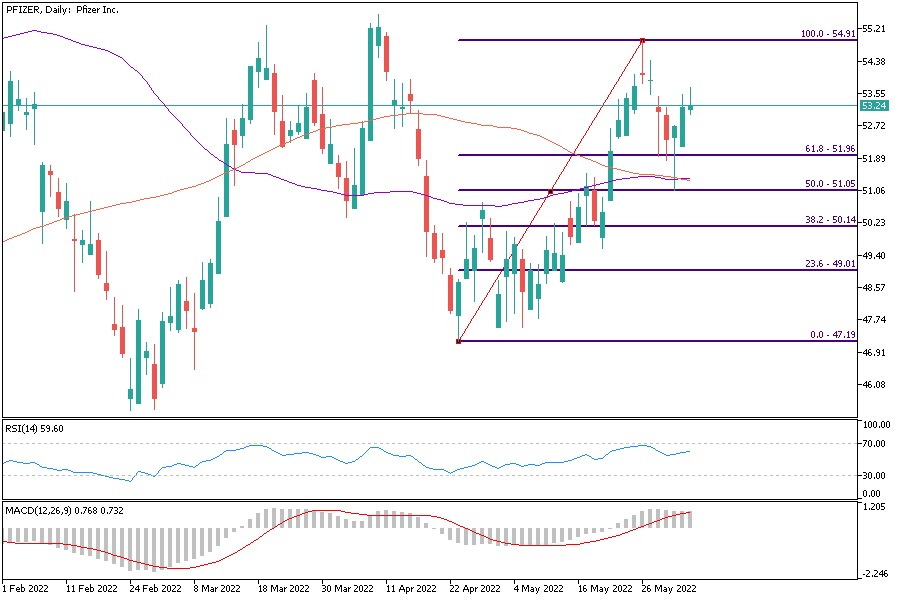Select the 50.0 - 51.05 Fibonacci level label

click(829, 184)
